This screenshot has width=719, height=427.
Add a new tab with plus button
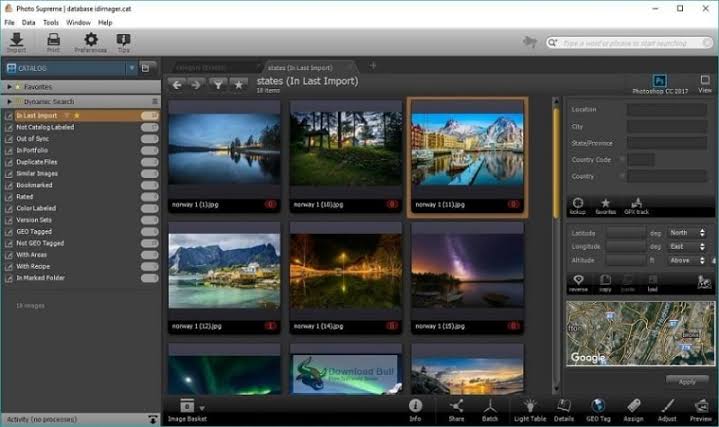pos(373,67)
